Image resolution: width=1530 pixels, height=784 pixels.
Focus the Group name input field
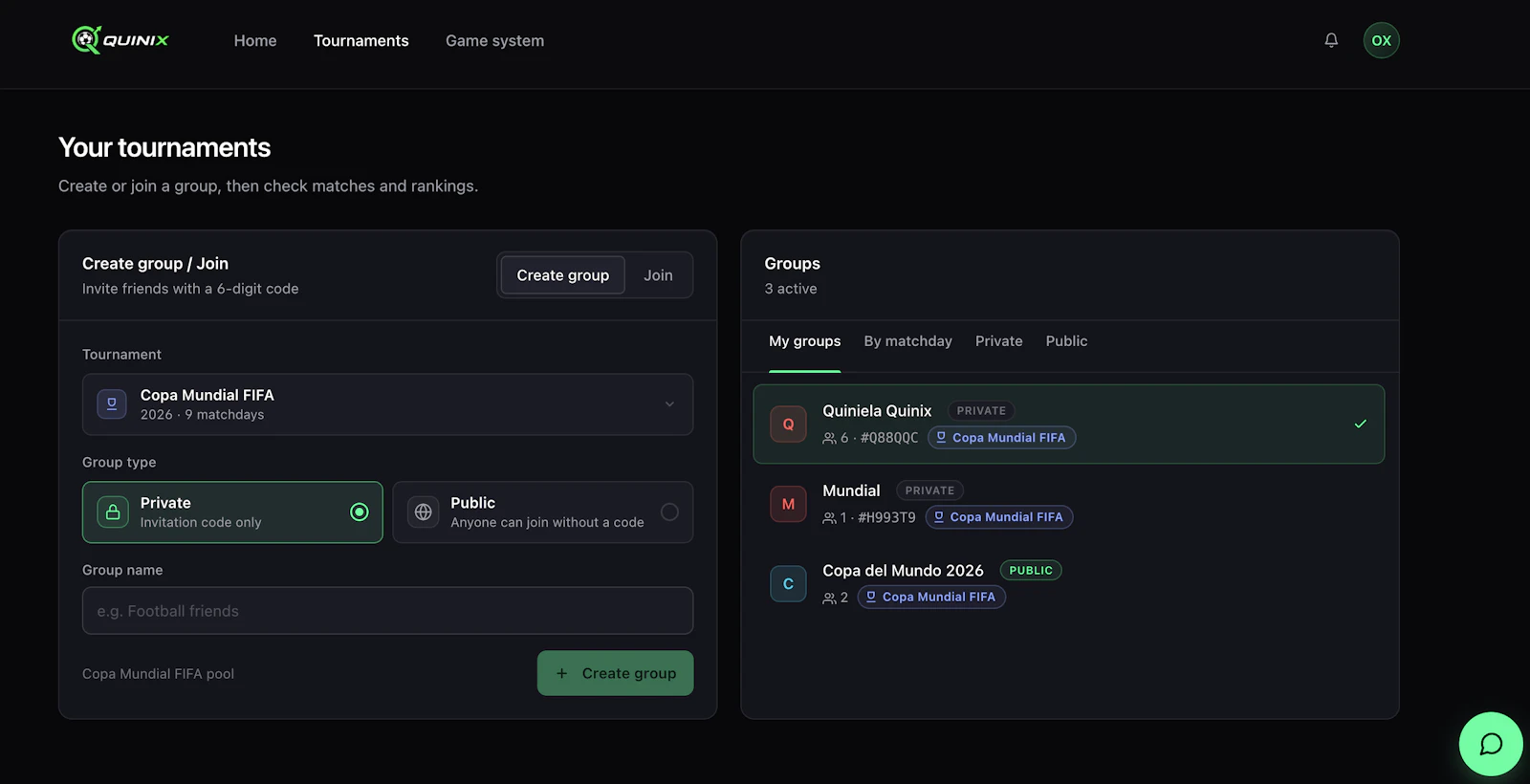point(387,611)
